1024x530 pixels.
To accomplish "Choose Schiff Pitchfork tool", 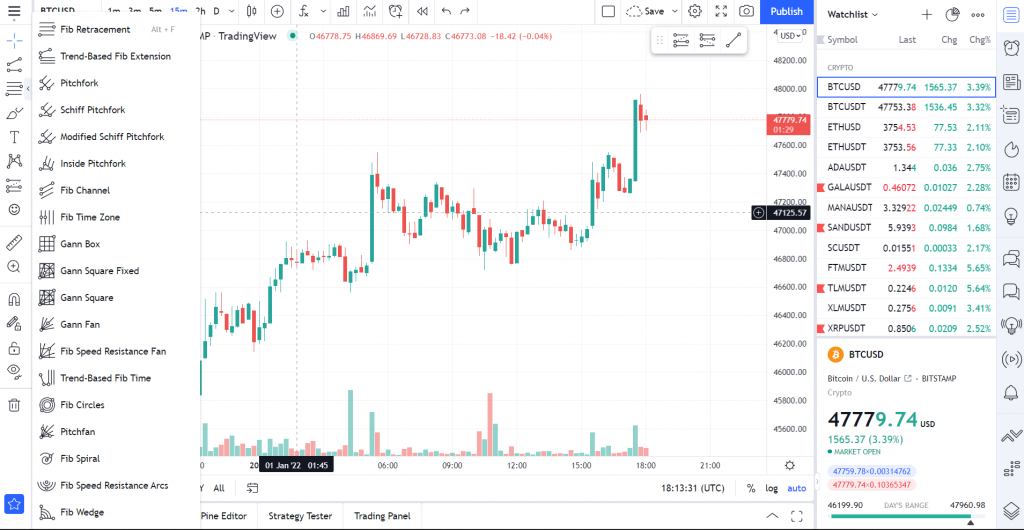I will point(116,110).
